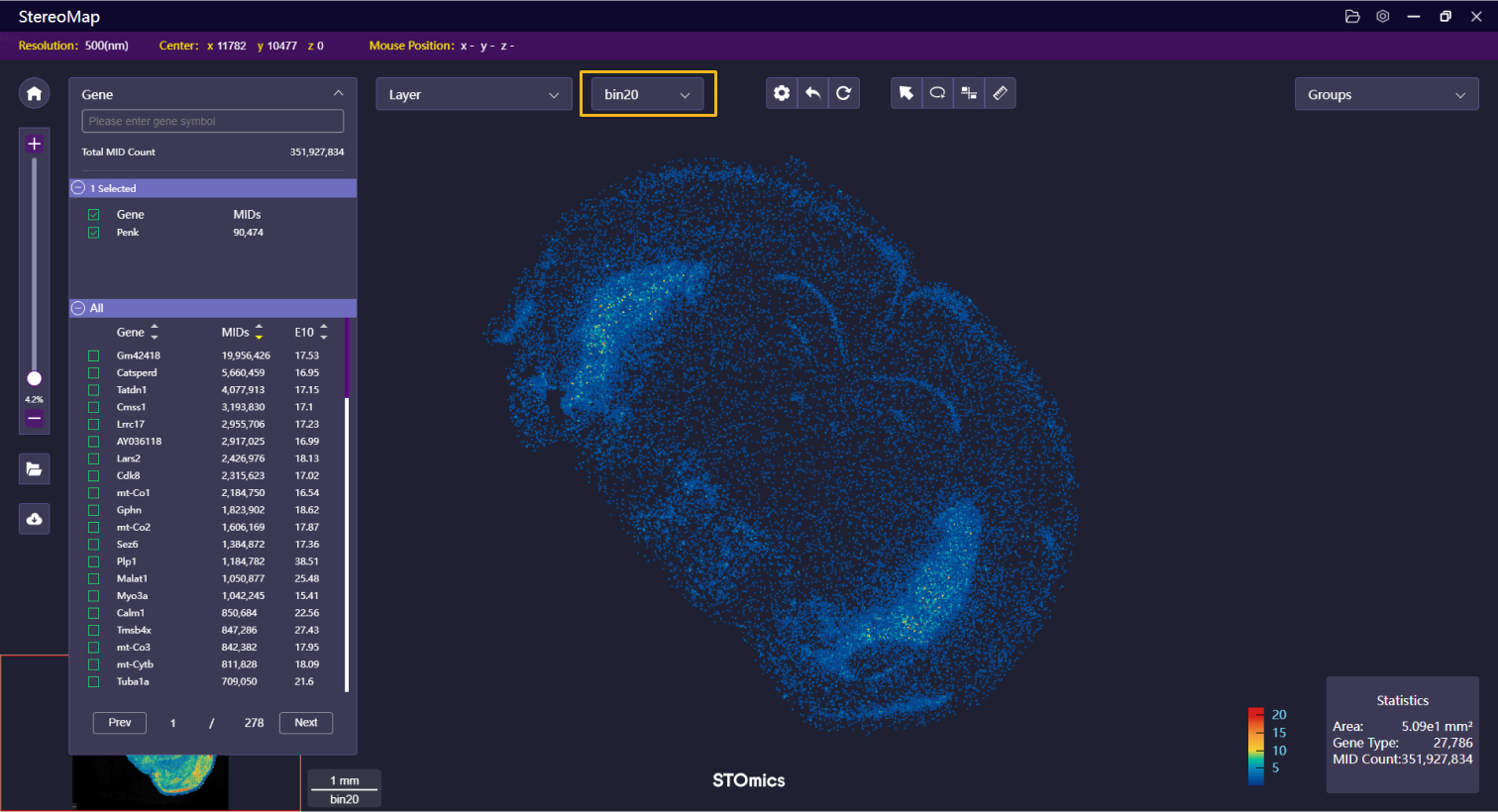The height and width of the screenshot is (812, 1498).
Task: Click the cloud download icon
Action: coord(34,519)
